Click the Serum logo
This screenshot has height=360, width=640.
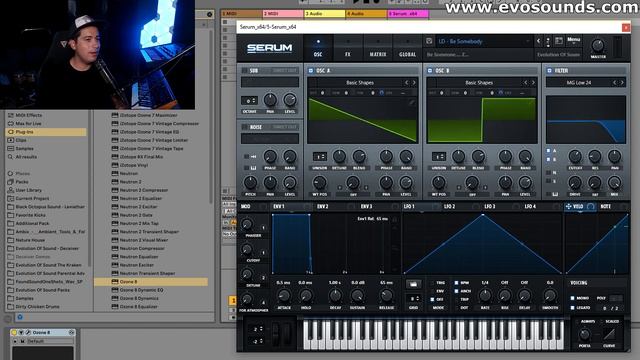270,48
